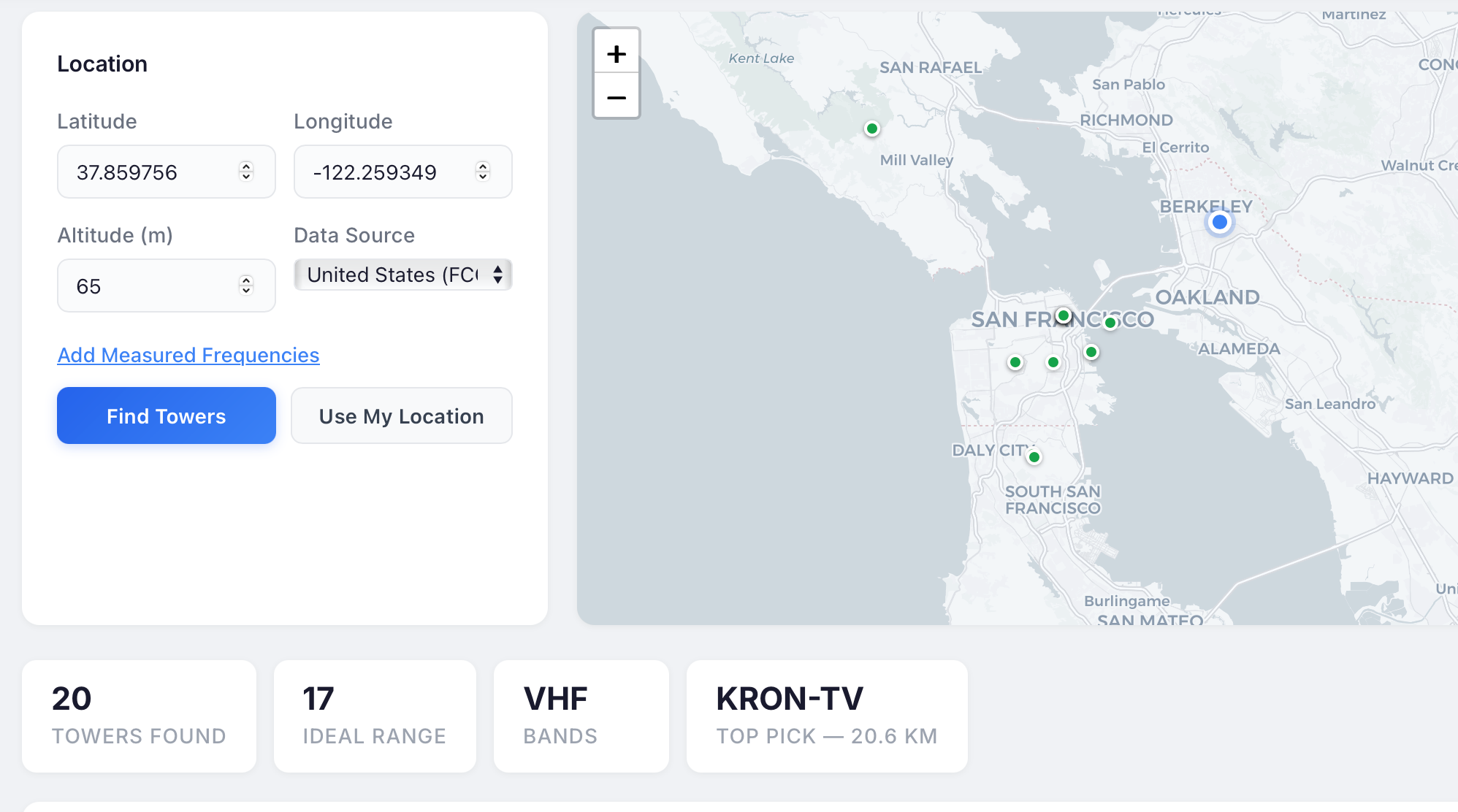Click the tower marker near Mill Valley
This screenshot has width=1458, height=812.
click(871, 129)
